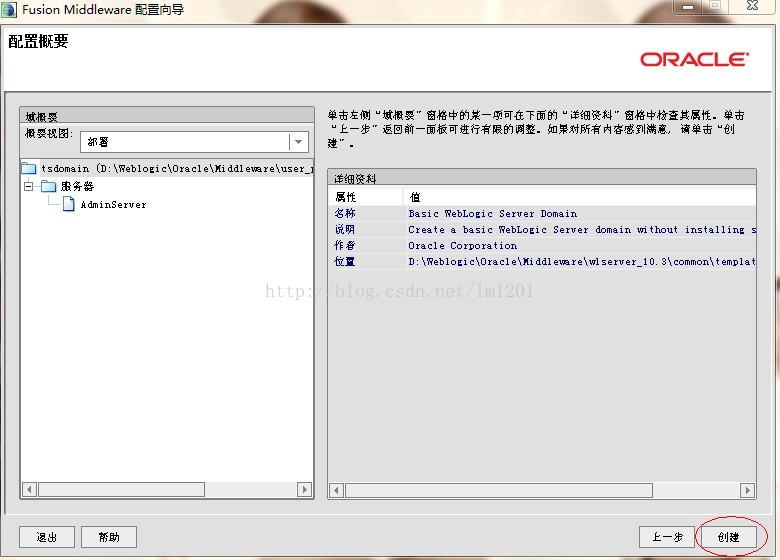Screen dimensions: 780x560
Task: Click the AdminServer document icon
Action: point(69,204)
